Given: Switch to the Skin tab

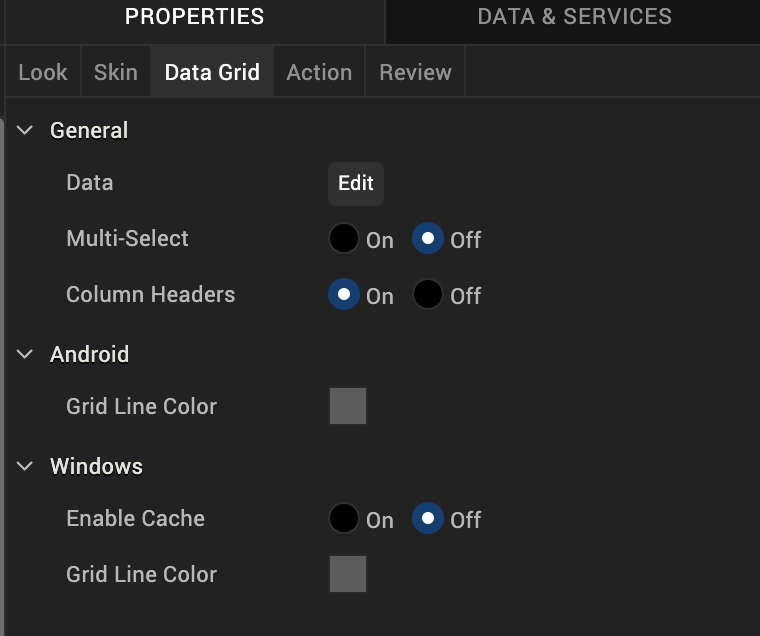Looking at the screenshot, I should pos(116,72).
